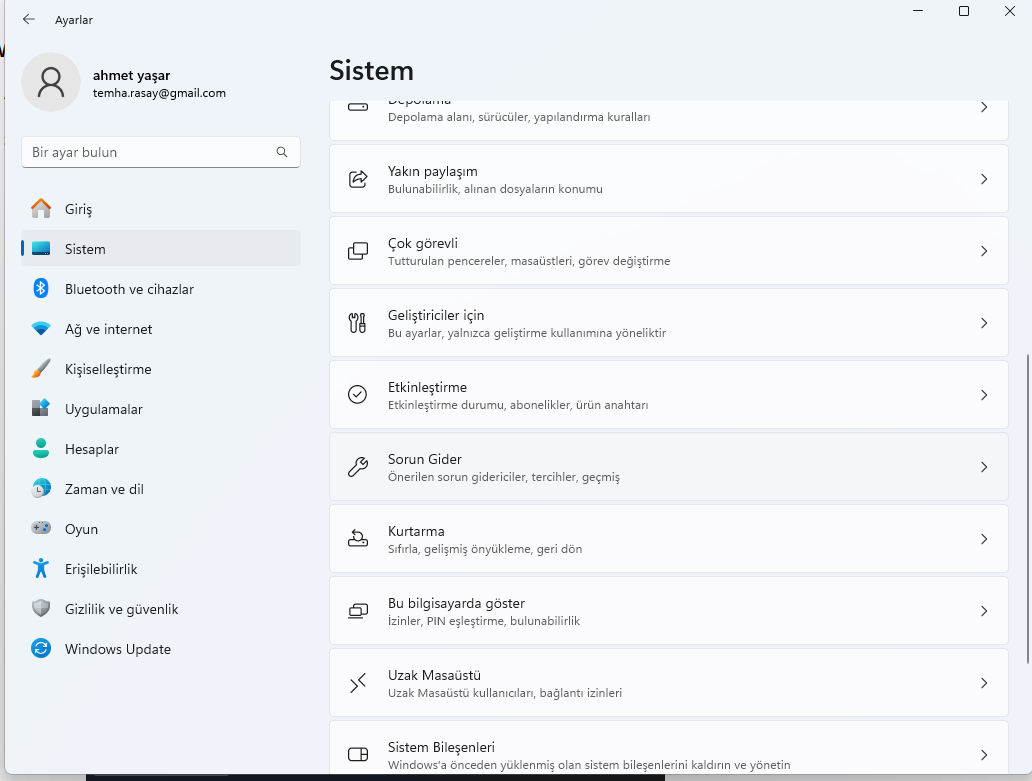1032x781 pixels.
Task: Go to Zaman ve dil settings
Action: click(104, 489)
